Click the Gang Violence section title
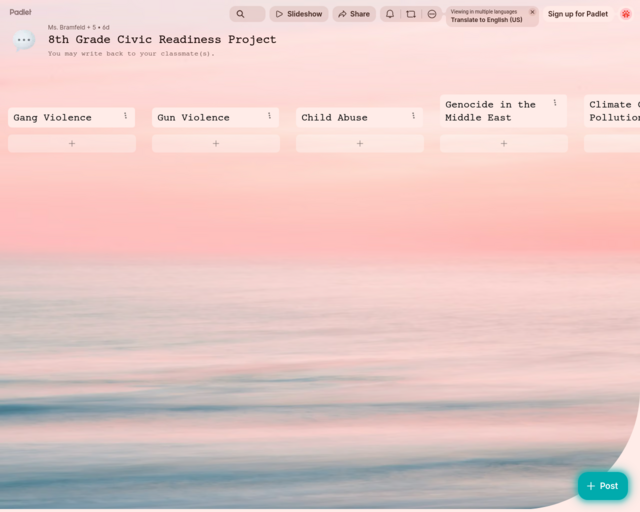Image resolution: width=640 pixels, height=512 pixels. click(x=52, y=118)
